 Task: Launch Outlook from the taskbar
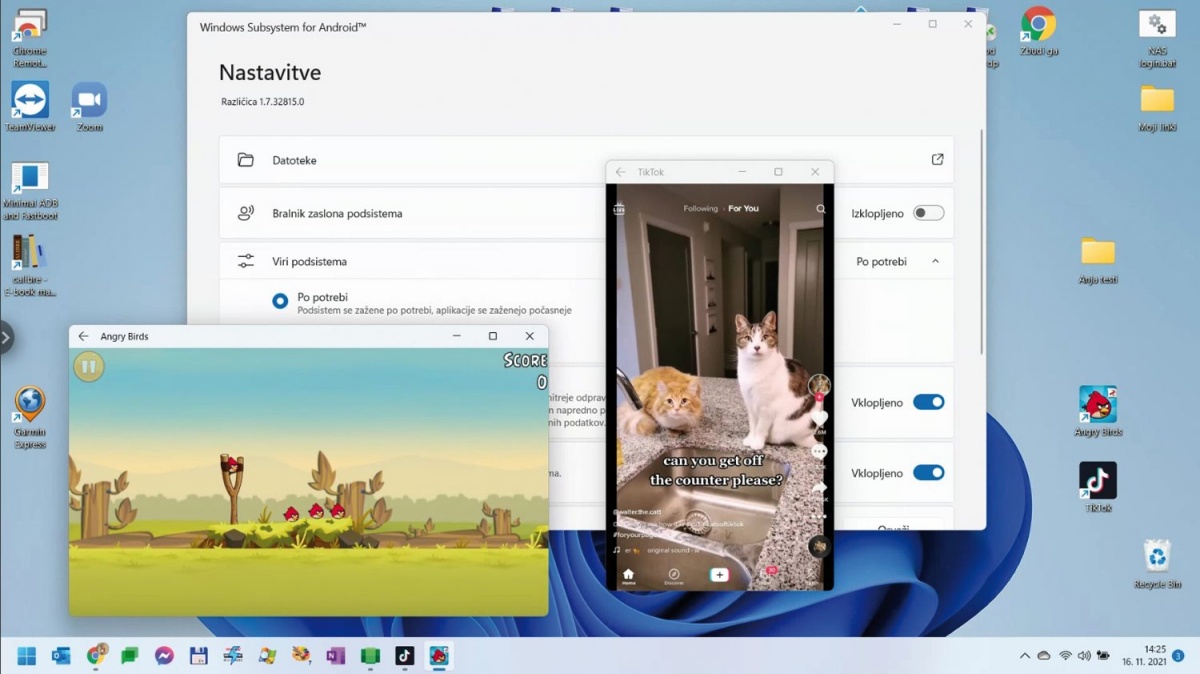point(61,656)
